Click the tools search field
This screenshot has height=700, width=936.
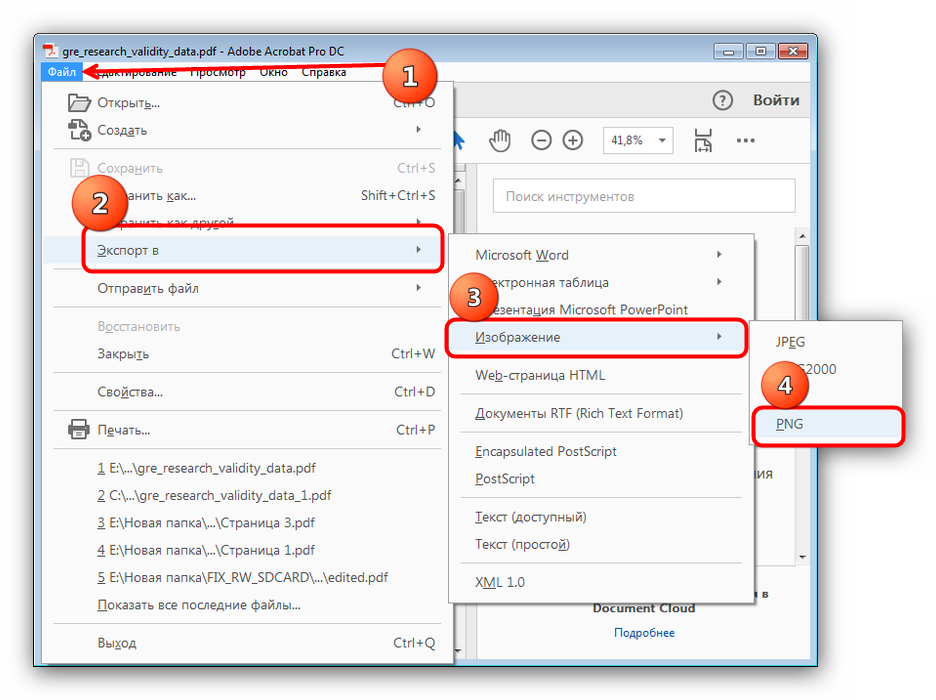click(x=644, y=197)
